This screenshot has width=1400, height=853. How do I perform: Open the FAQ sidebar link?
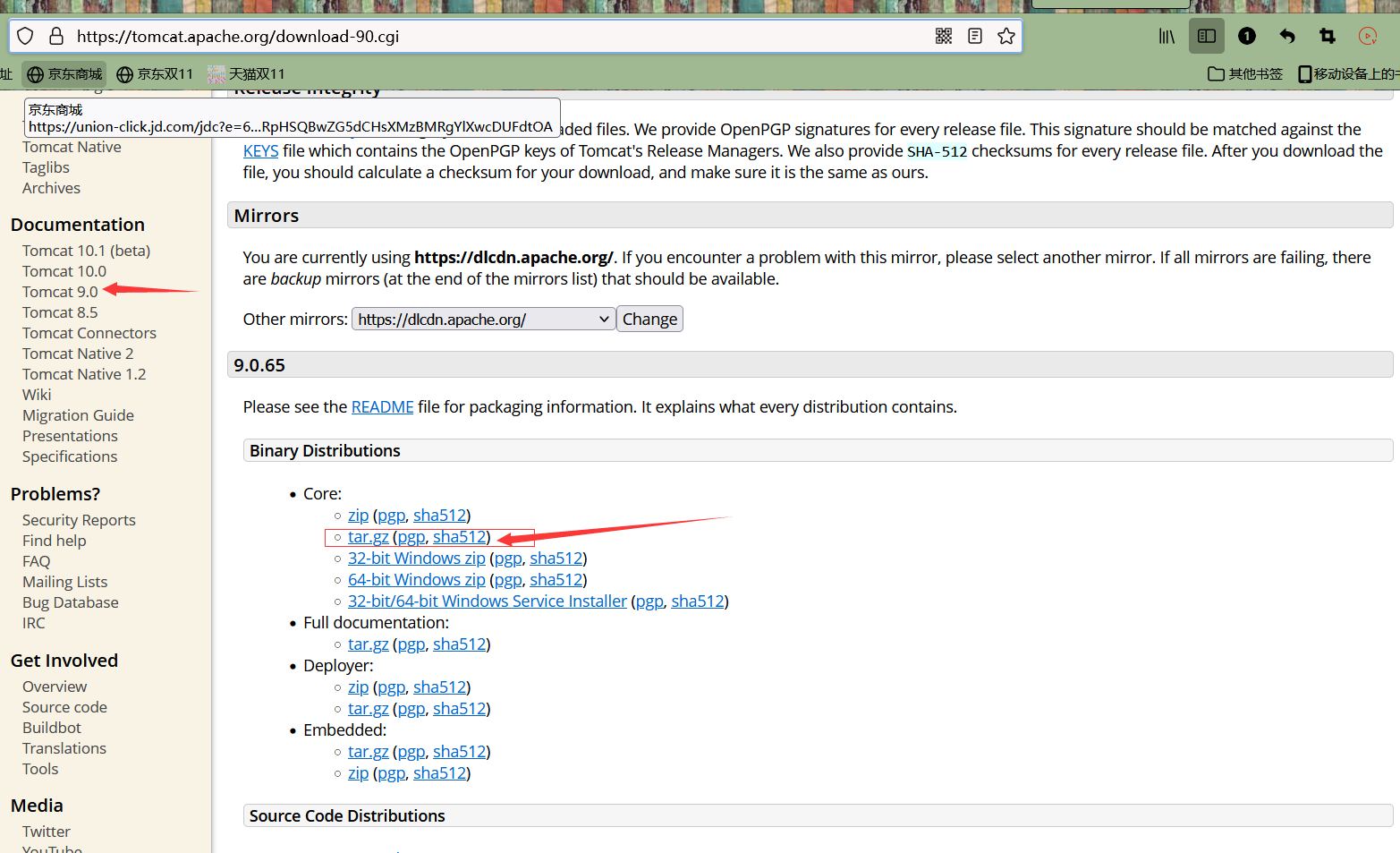37,562
